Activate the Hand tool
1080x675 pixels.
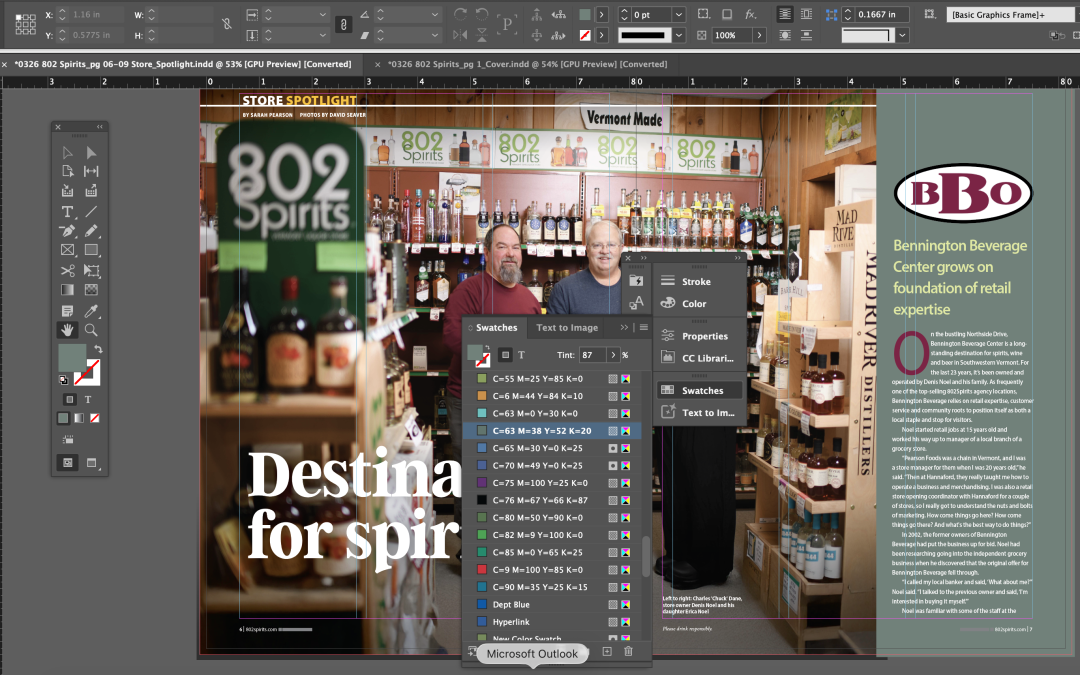(x=66, y=329)
